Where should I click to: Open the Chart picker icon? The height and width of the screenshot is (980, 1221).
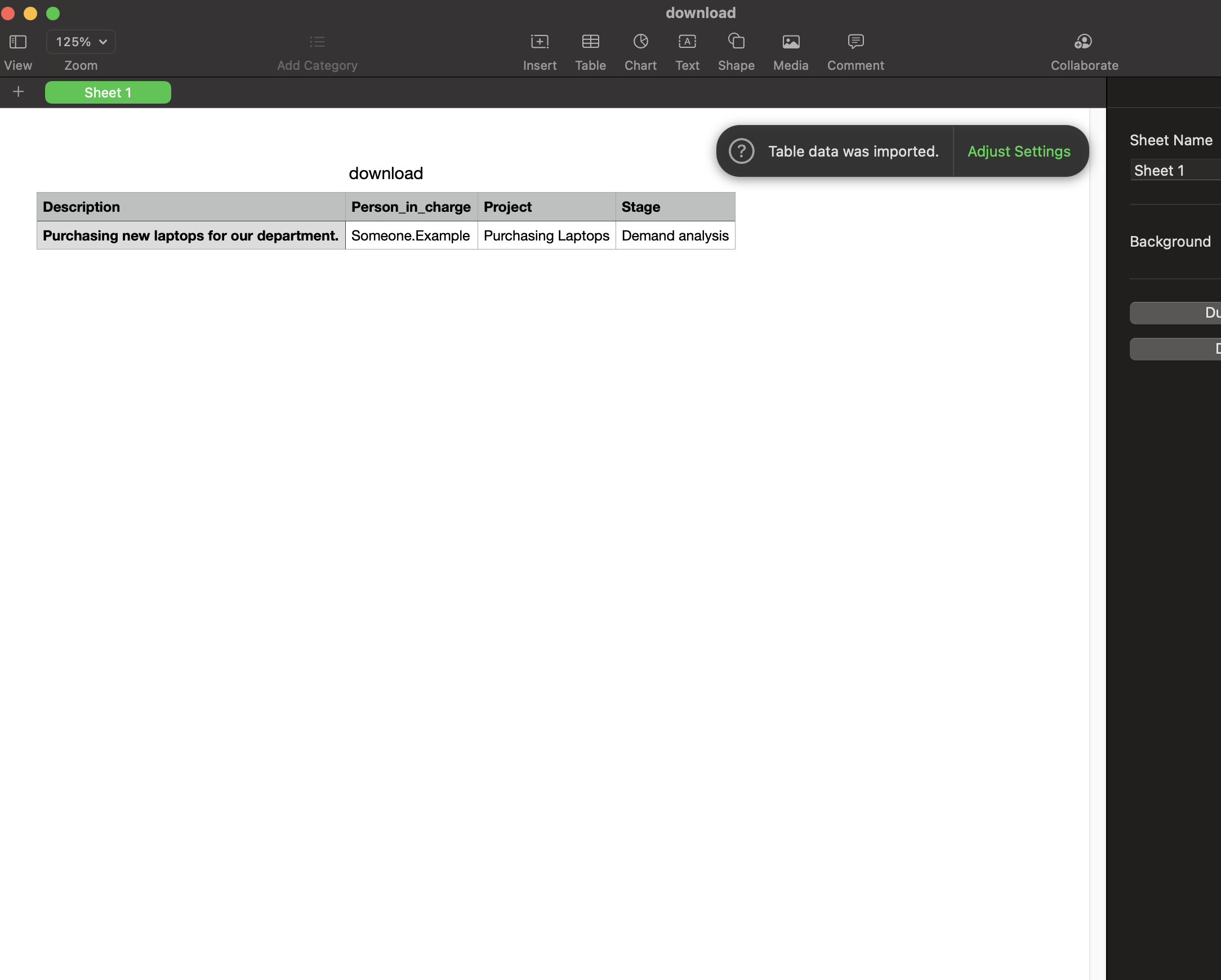coord(640,42)
